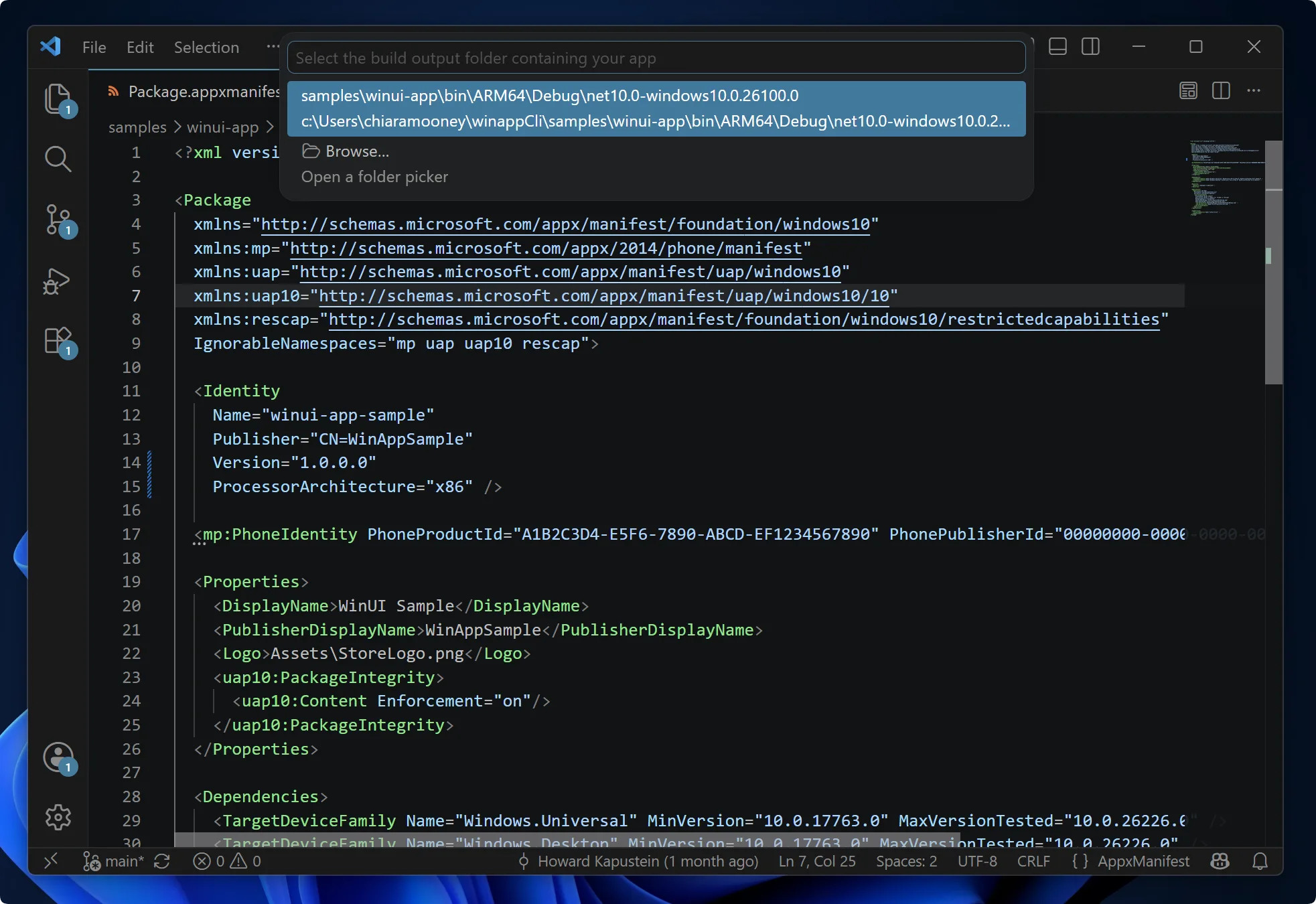Screen dimensions: 1316x904
Task: Open the restrictedcapabilities schema link
Action: 744,319
